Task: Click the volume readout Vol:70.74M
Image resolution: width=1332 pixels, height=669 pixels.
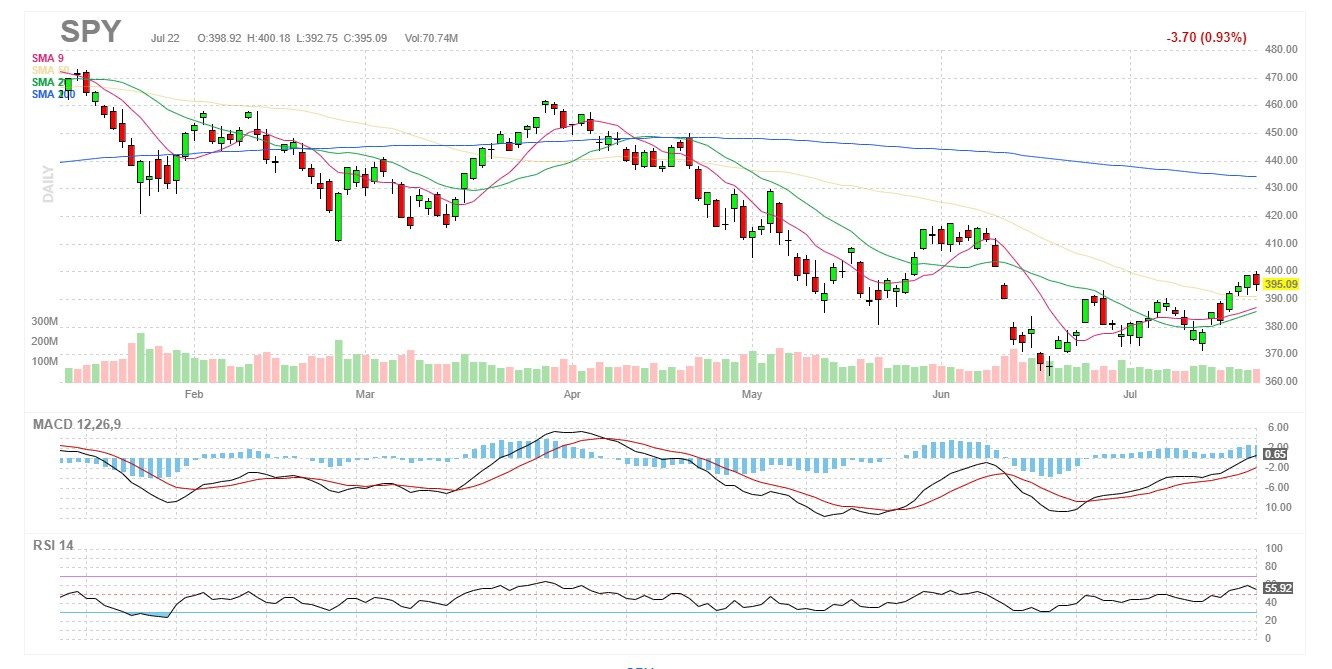Action: pos(432,38)
